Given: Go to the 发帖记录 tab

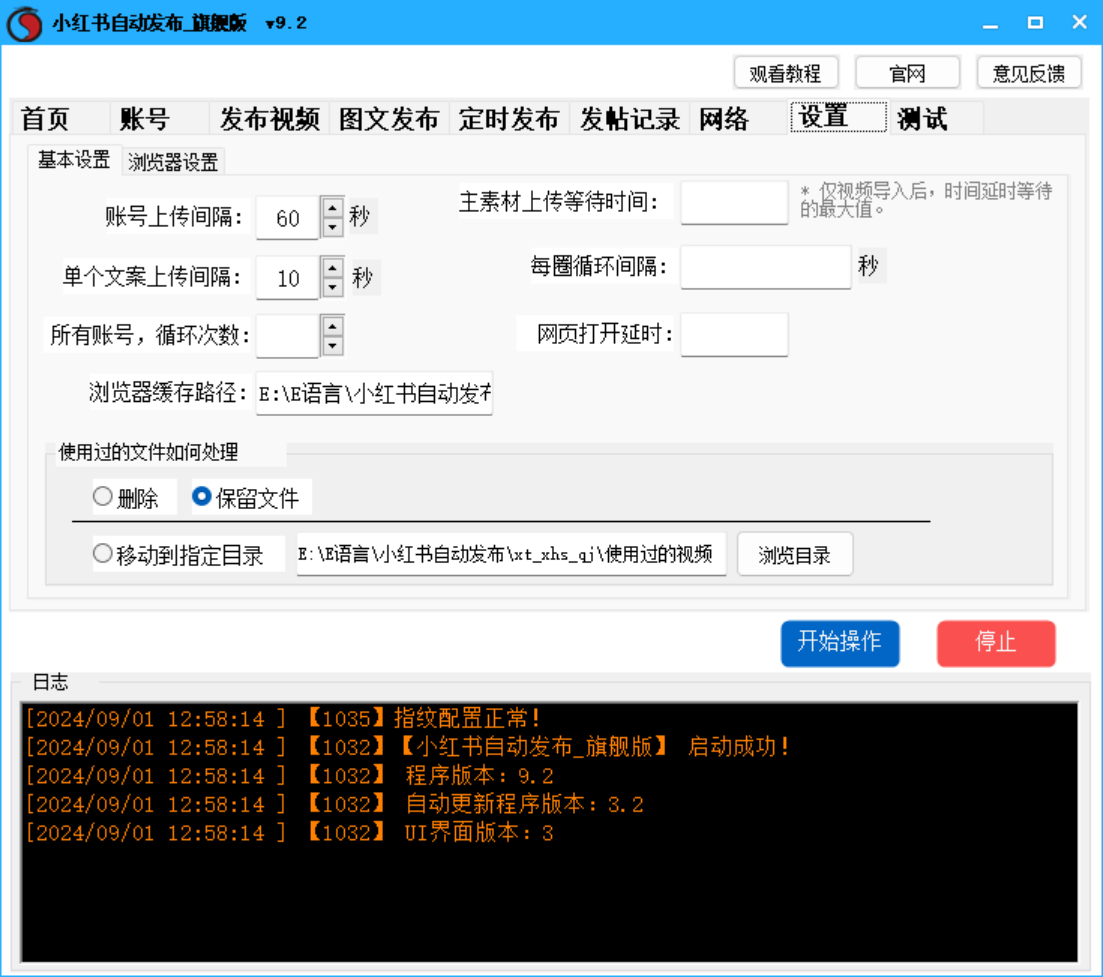Looking at the screenshot, I should (630, 118).
